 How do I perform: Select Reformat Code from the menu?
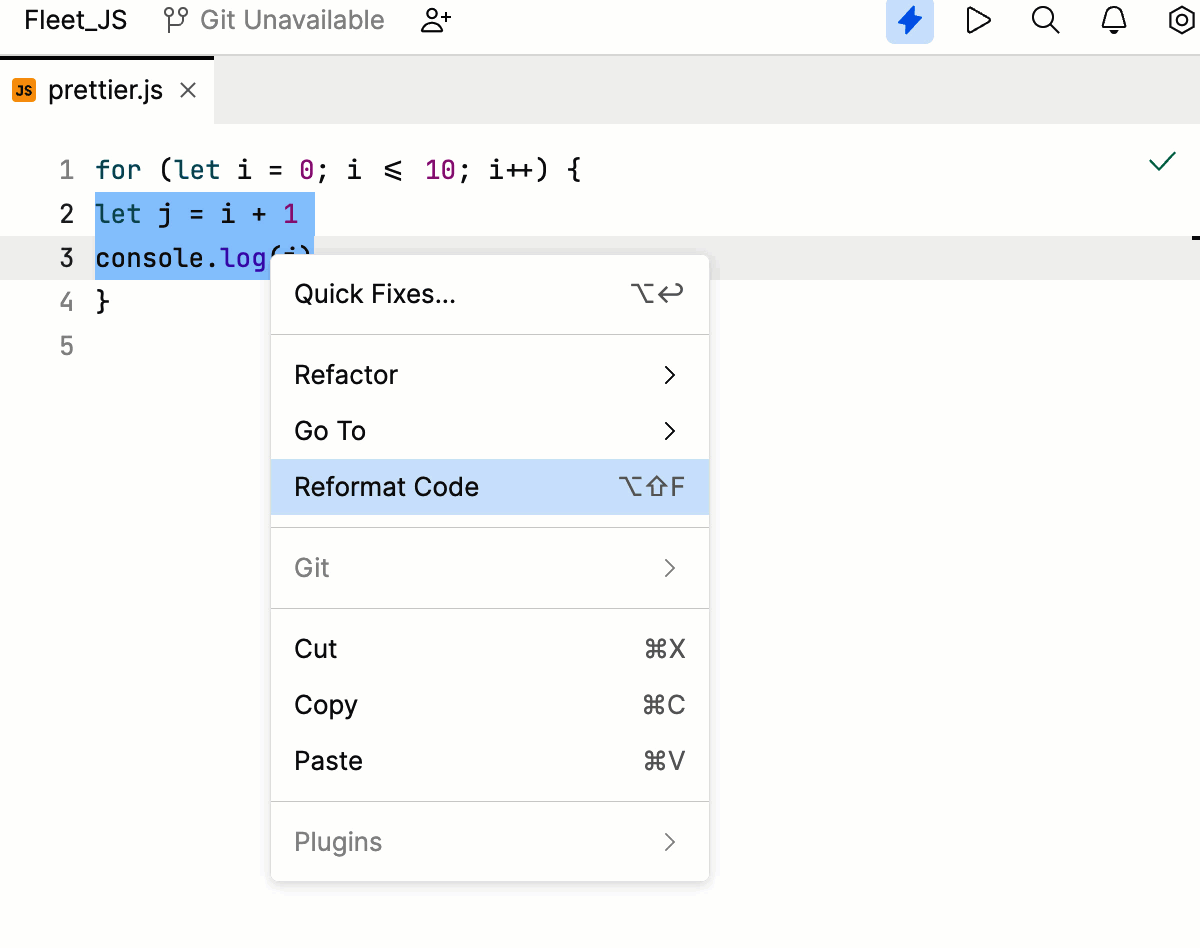(x=386, y=487)
